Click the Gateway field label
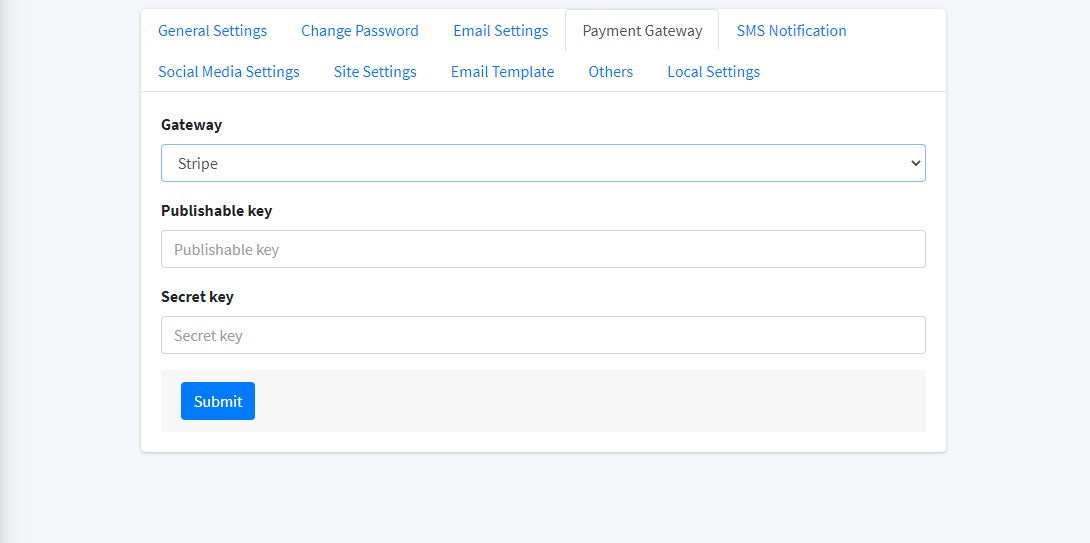The height and width of the screenshot is (543, 1090). [x=191, y=124]
